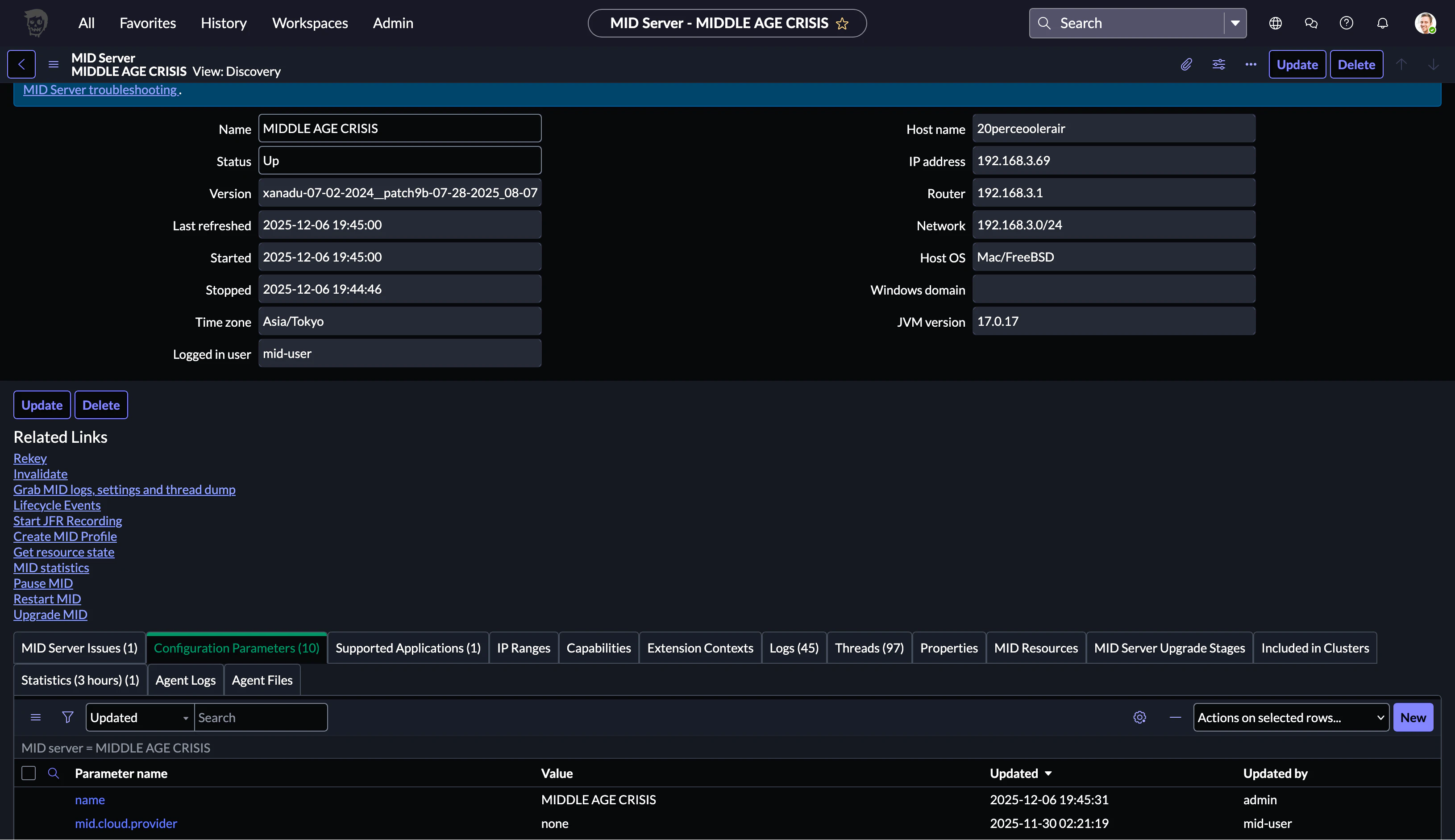Open the notifications bell icon
The image size is (1455, 840).
1382,23
